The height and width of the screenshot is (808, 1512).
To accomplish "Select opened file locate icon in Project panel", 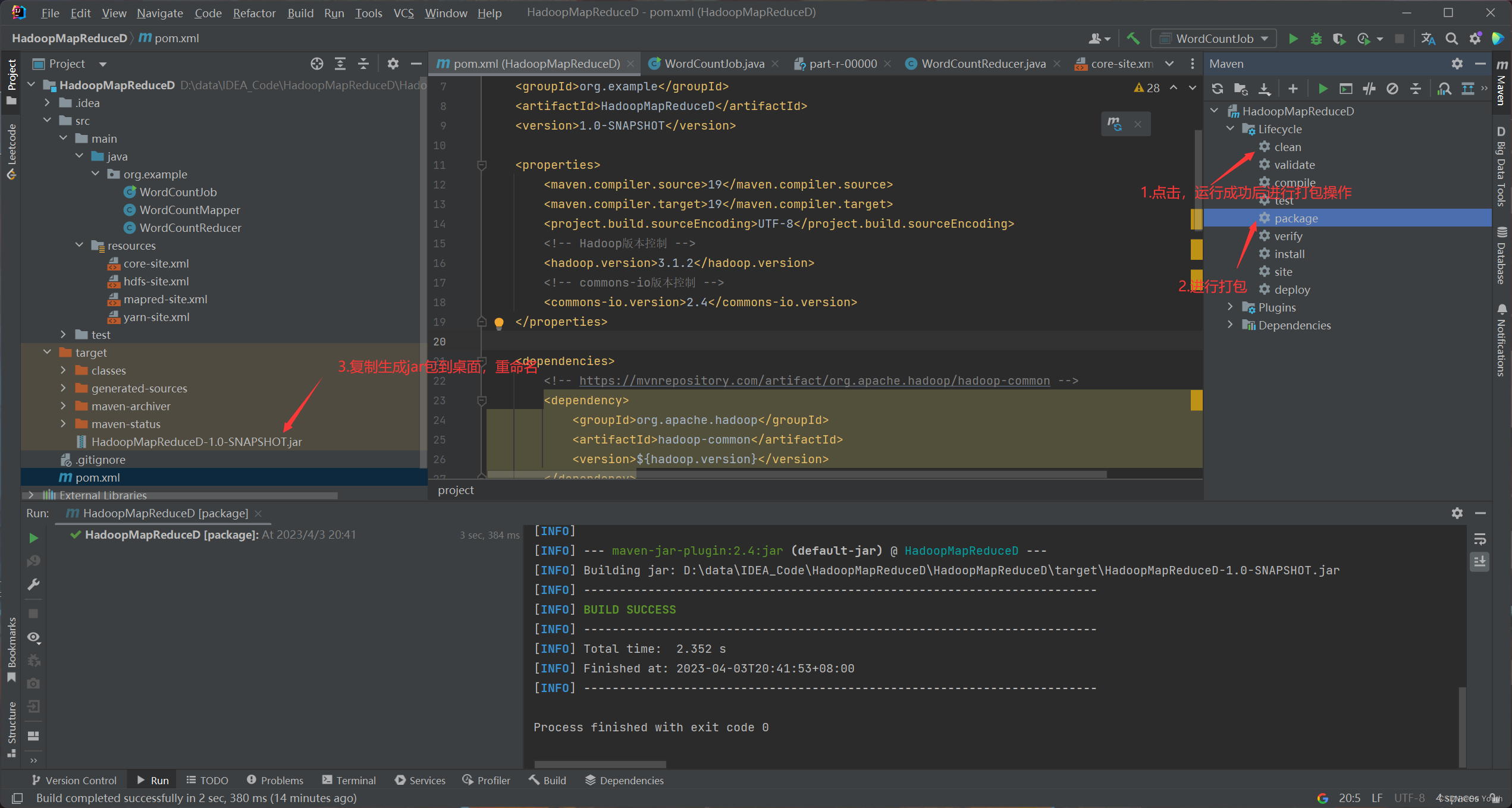I will pyautogui.click(x=316, y=64).
